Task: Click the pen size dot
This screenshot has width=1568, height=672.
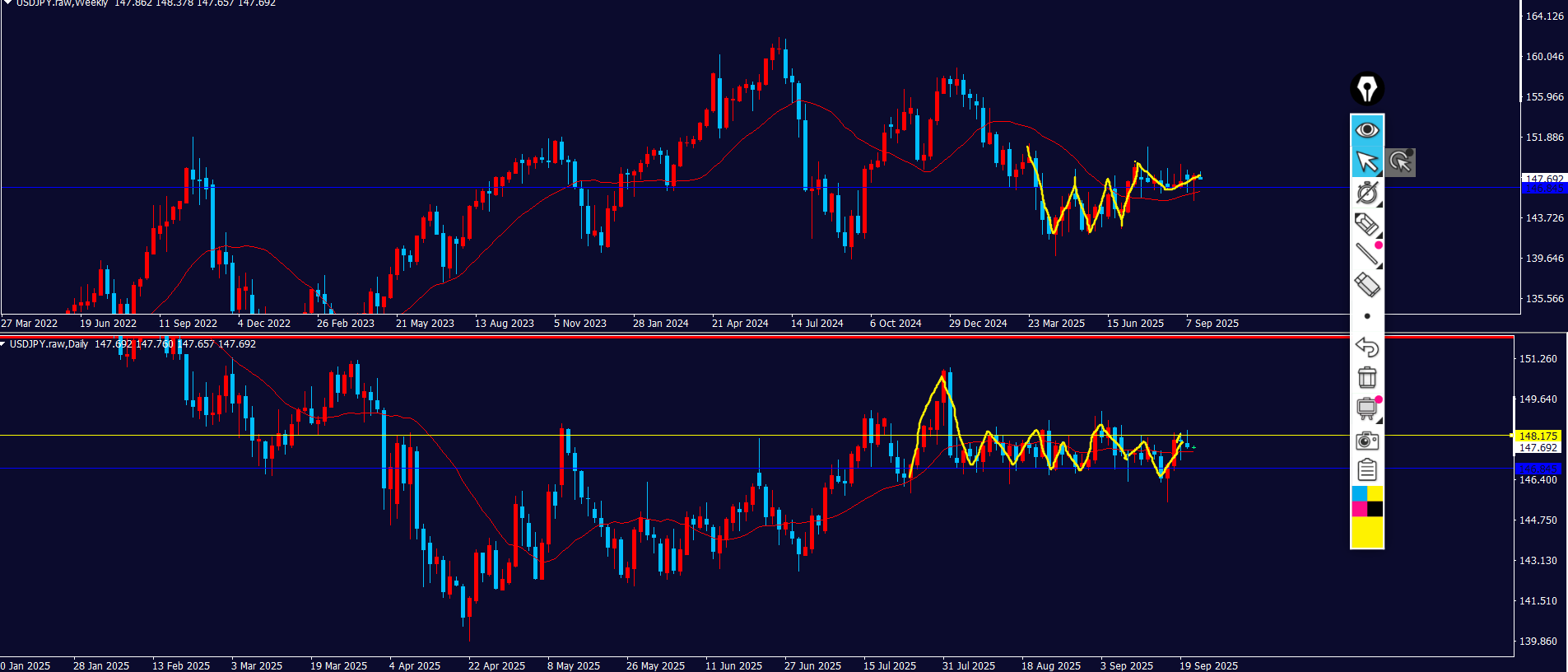Action: (1367, 316)
